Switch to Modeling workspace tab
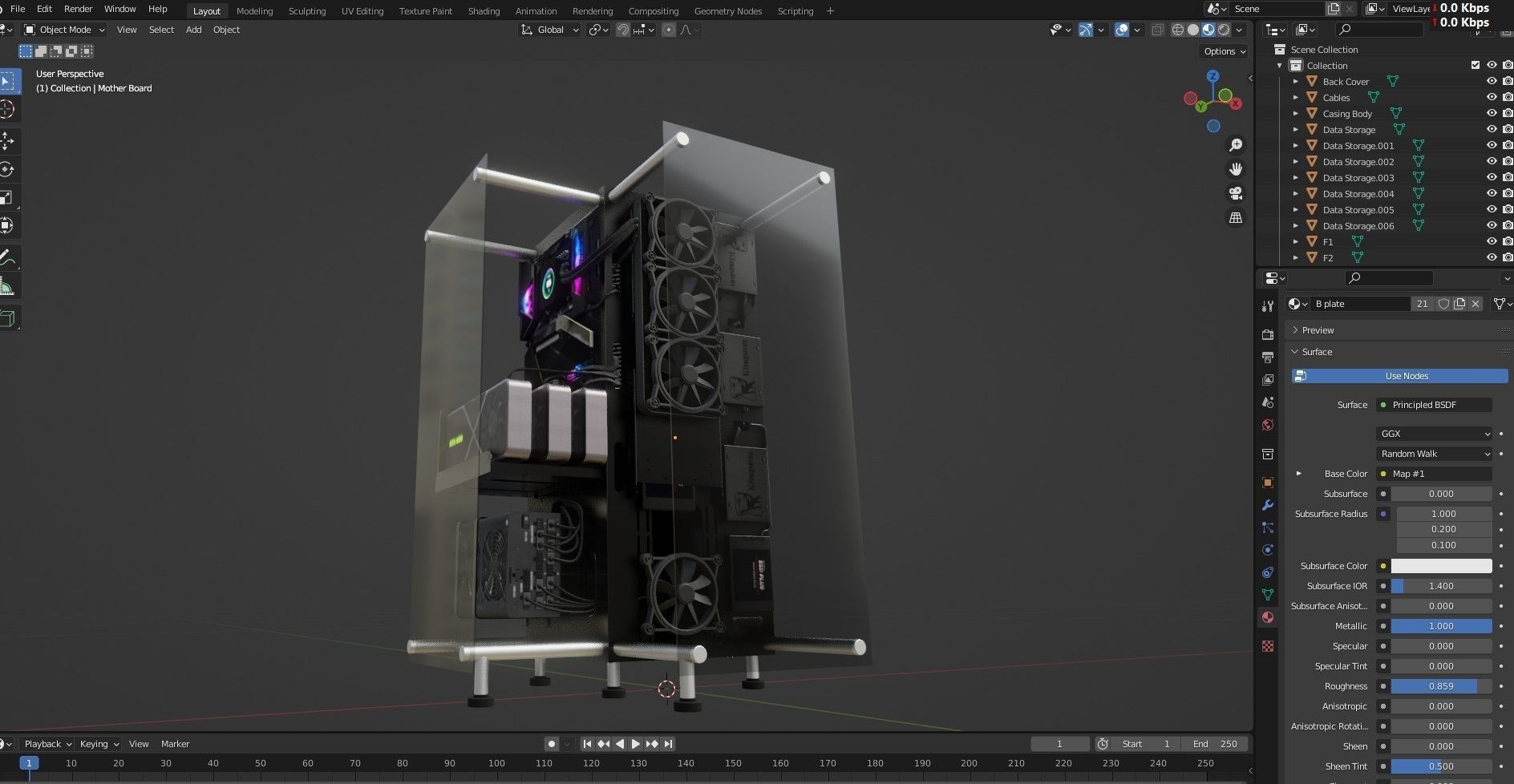The width and height of the screenshot is (1514, 784). pyautogui.click(x=254, y=11)
